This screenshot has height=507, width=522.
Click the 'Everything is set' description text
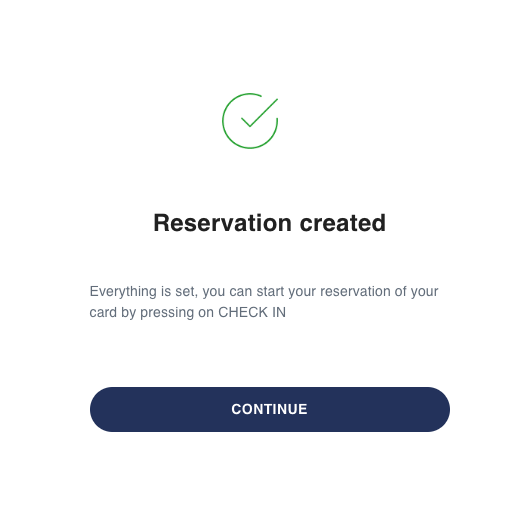click(x=264, y=302)
